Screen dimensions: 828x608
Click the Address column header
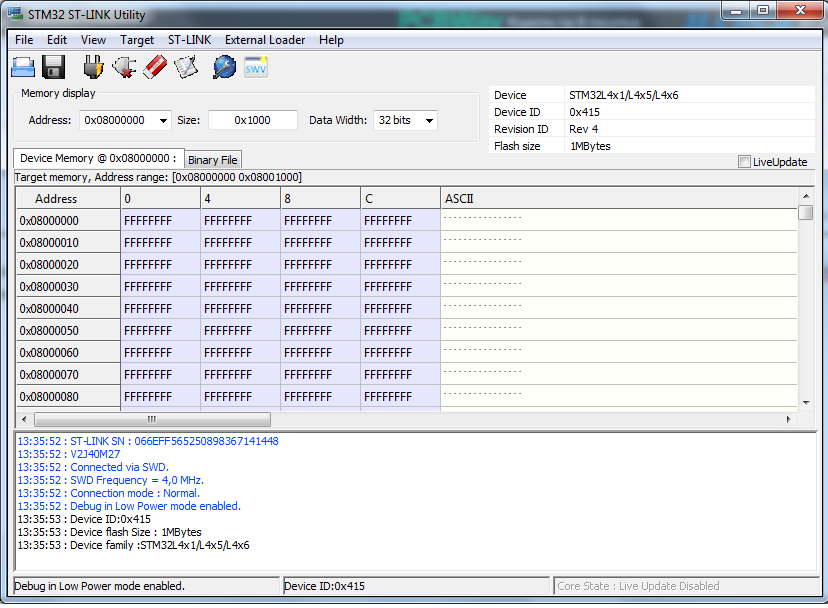[x=68, y=199]
